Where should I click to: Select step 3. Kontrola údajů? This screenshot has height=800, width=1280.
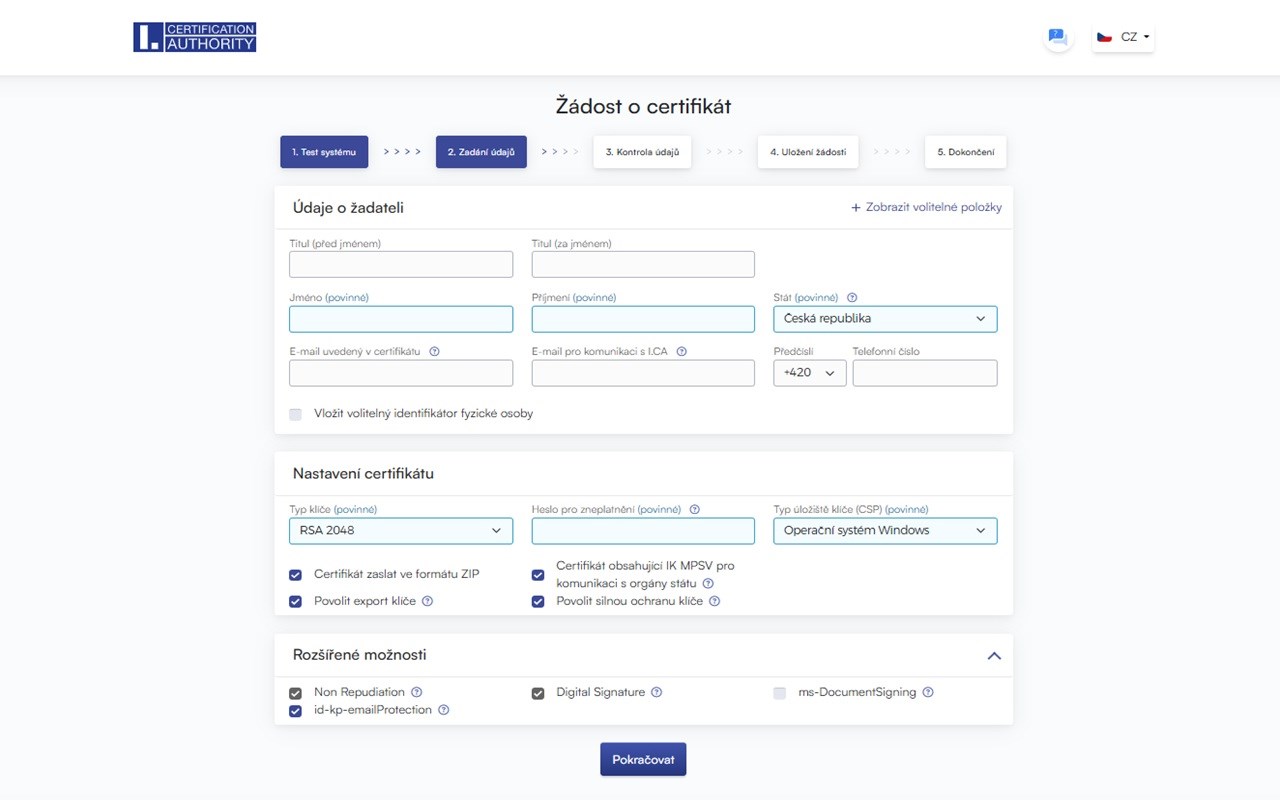pos(642,152)
